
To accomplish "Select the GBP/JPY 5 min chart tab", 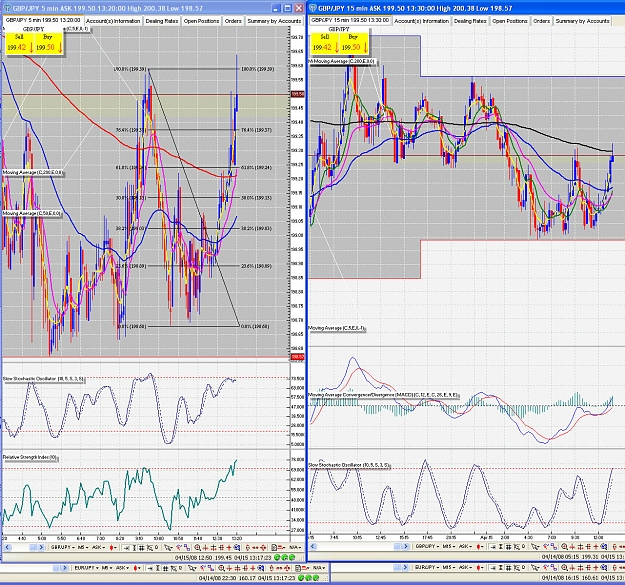I will coord(43,20).
